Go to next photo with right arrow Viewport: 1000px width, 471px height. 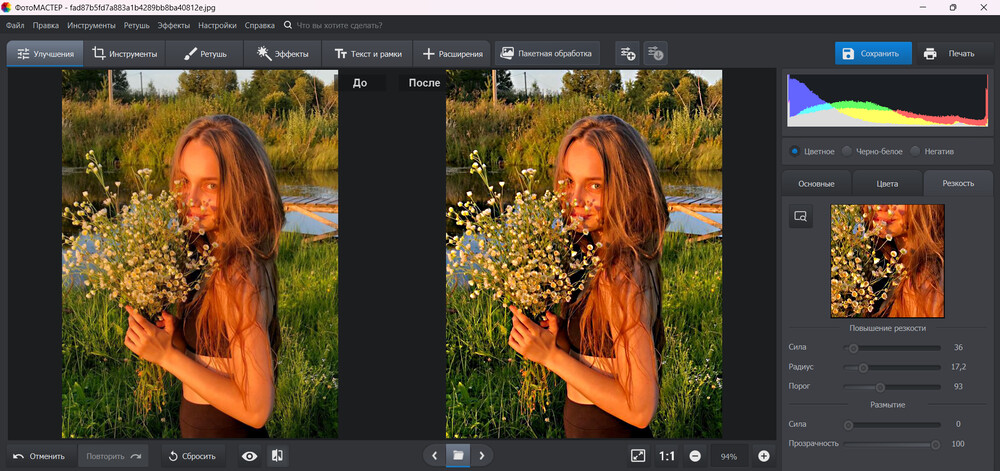tap(482, 456)
